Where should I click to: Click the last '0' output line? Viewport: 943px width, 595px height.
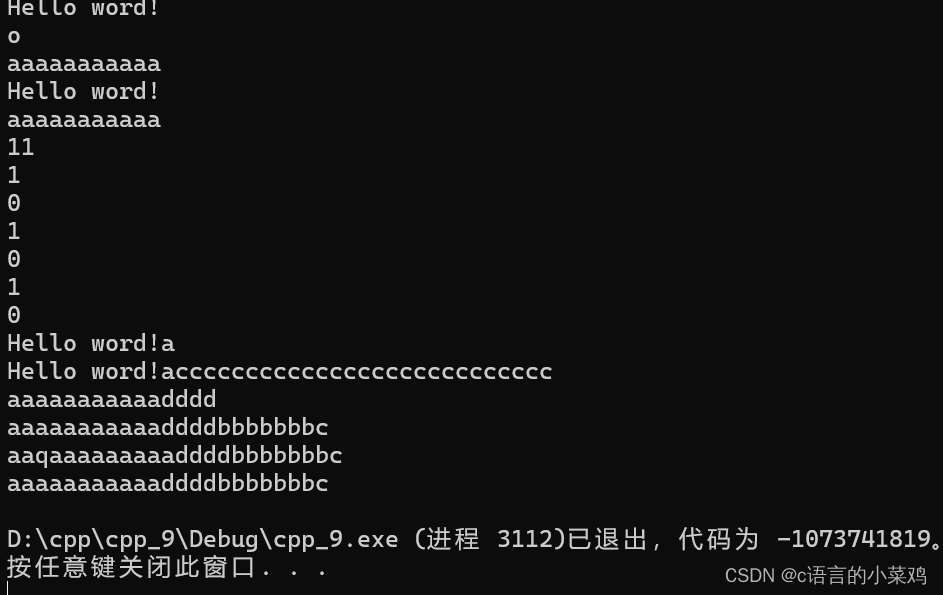pyautogui.click(x=14, y=315)
